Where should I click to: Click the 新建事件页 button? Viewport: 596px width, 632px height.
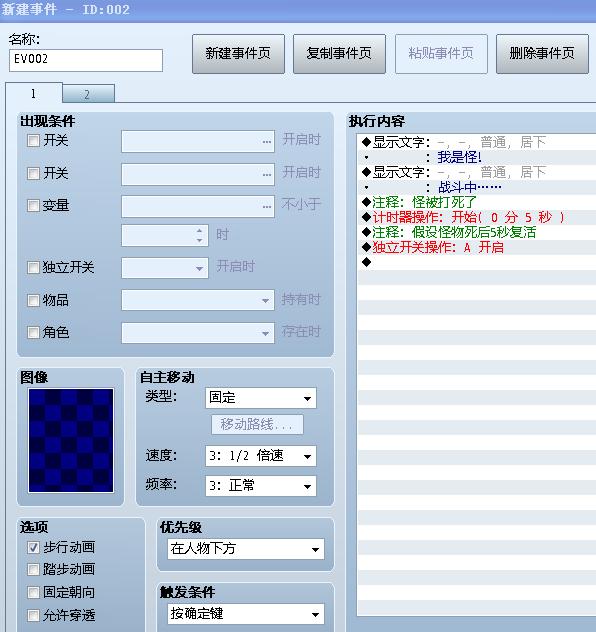(x=238, y=54)
